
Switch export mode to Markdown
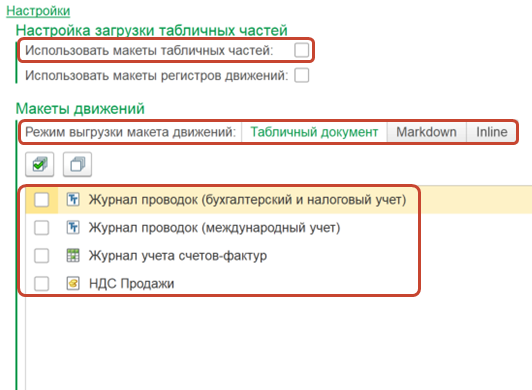tap(426, 132)
